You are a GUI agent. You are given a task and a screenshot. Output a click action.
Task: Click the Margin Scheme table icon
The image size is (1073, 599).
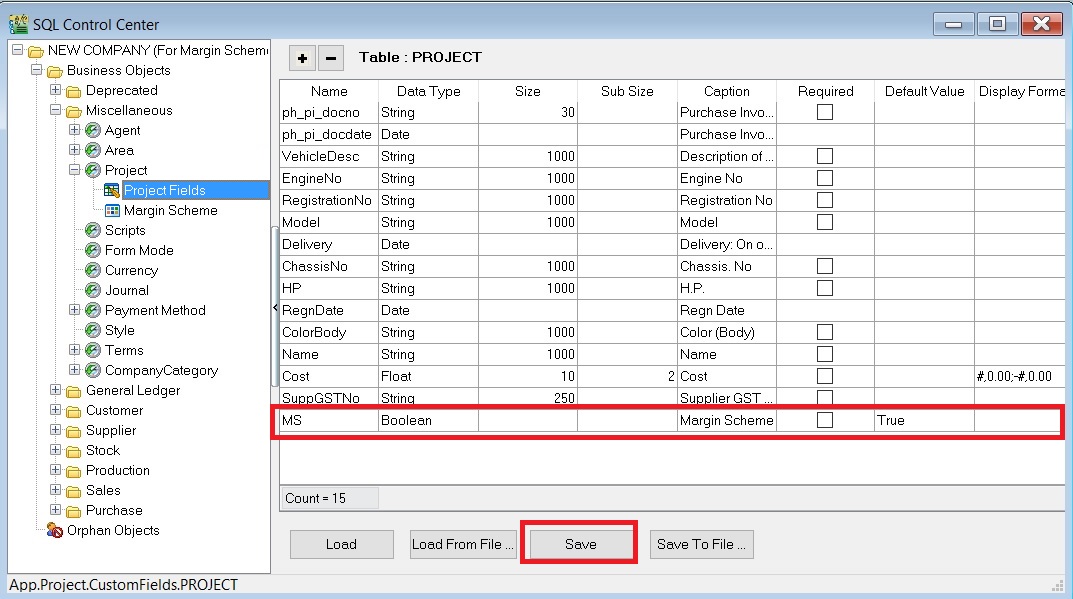coord(112,210)
